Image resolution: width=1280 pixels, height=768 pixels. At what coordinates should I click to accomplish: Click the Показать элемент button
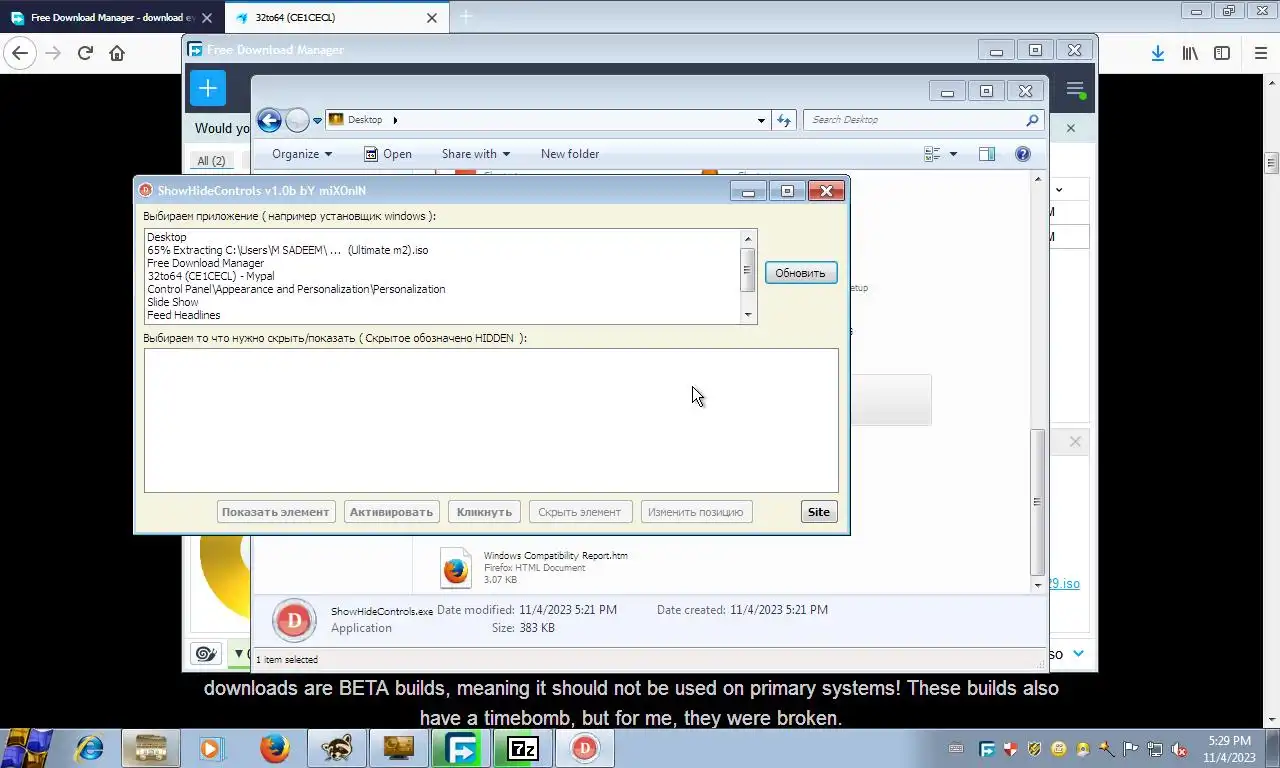[x=275, y=512]
